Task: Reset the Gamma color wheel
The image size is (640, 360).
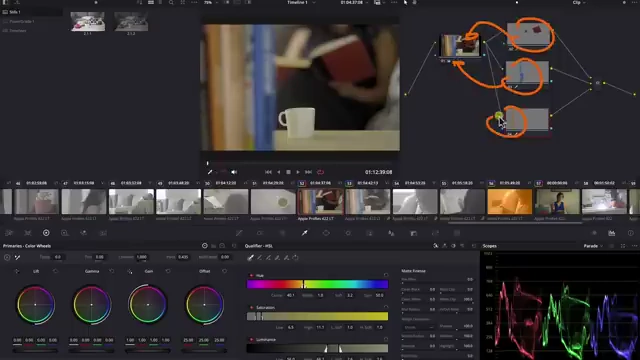Action: [111, 271]
